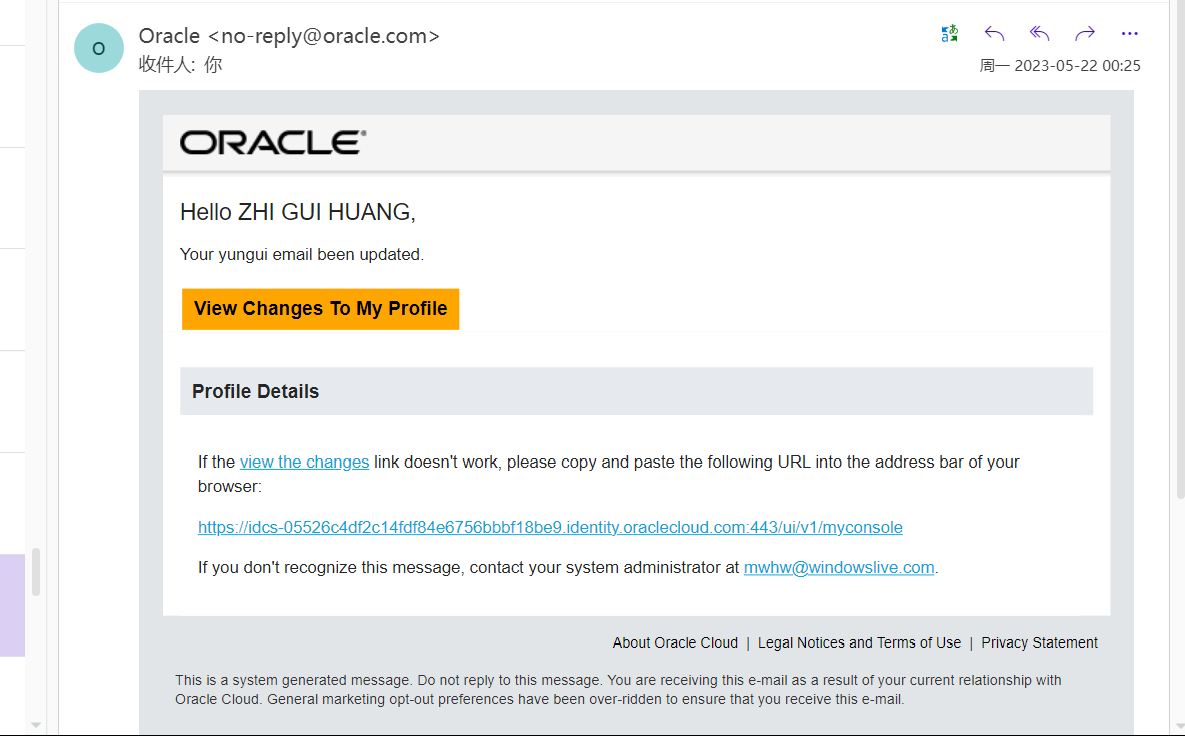
Task: Reply to the Oracle email
Action: 994,34
